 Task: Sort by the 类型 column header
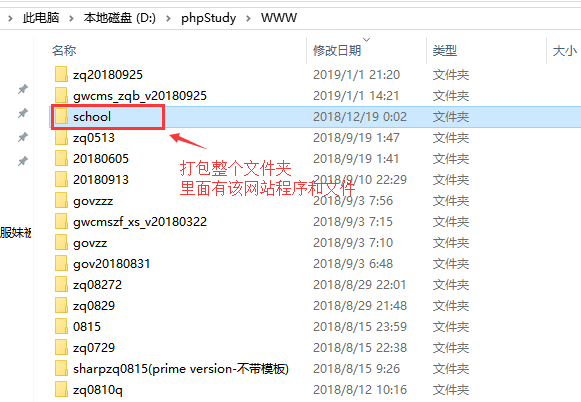[x=445, y=50]
